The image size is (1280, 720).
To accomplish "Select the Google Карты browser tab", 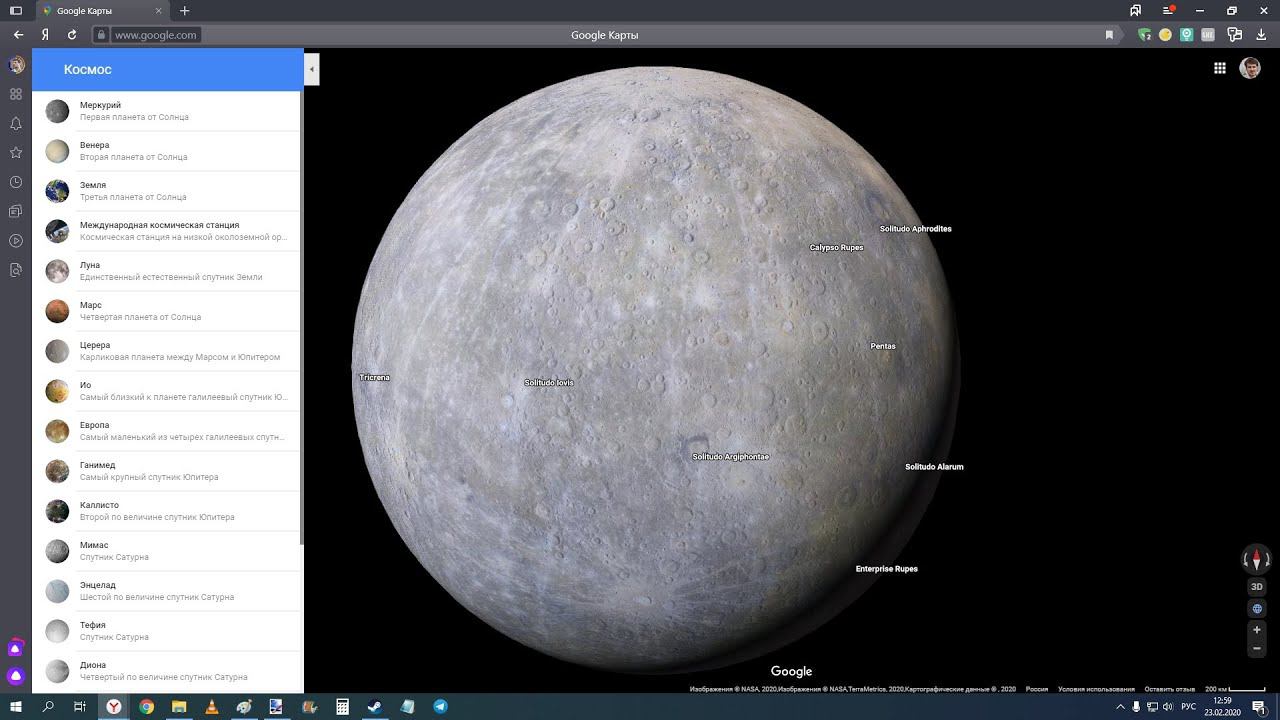I will coord(104,11).
